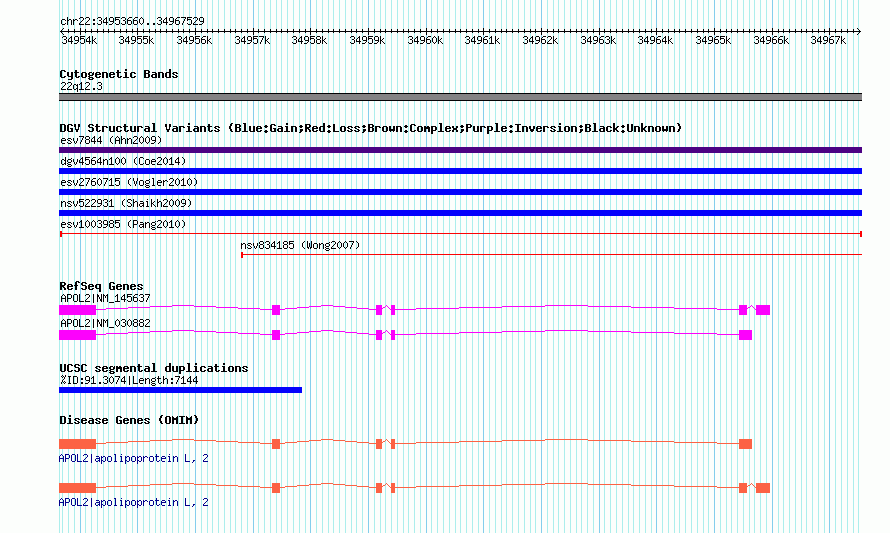Open the nsv522931 (Shaikh2009) blue bar

(460, 213)
